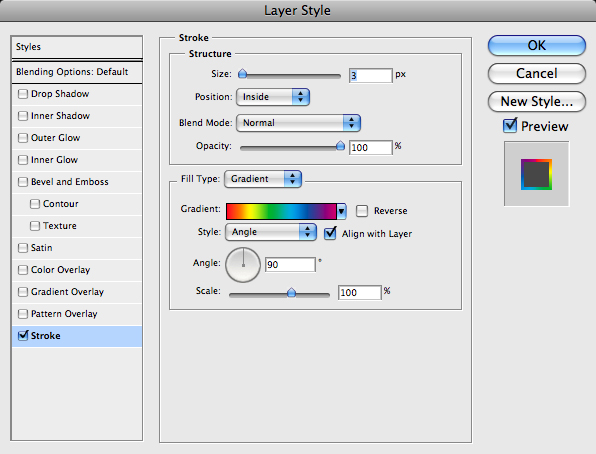Click the gradient picker arrow beside gradient bar
The image size is (596, 454).
(341, 211)
